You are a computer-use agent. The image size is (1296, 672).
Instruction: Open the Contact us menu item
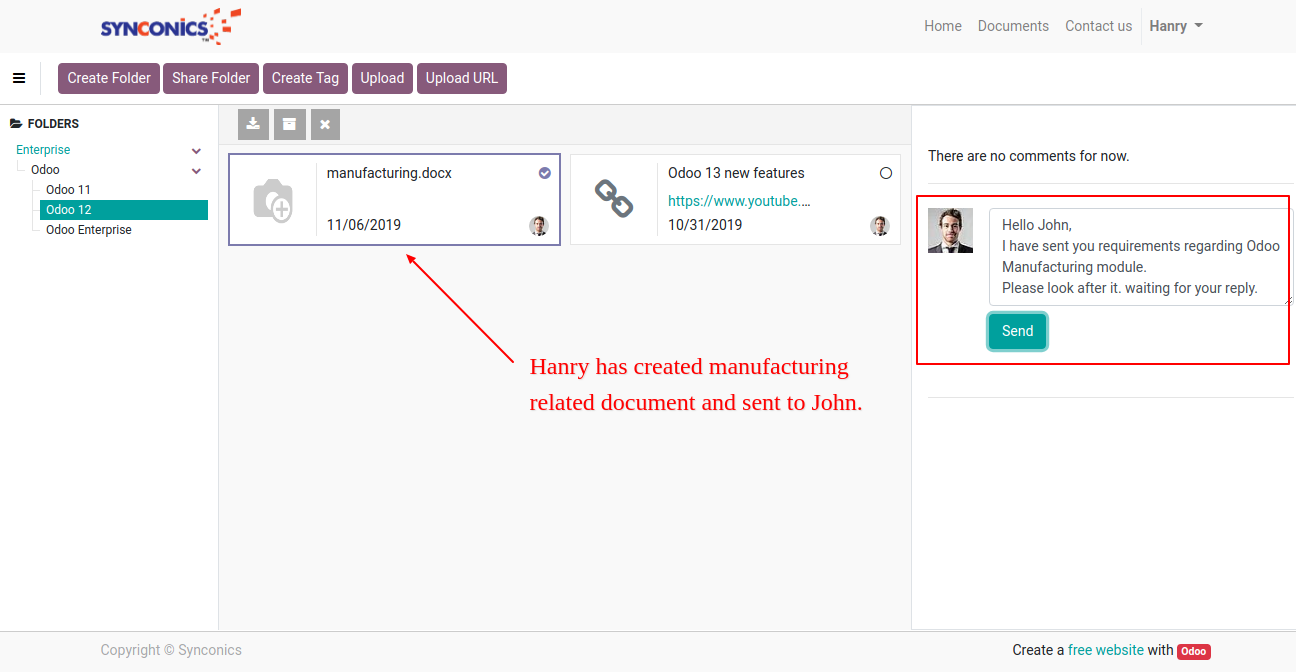point(1098,26)
